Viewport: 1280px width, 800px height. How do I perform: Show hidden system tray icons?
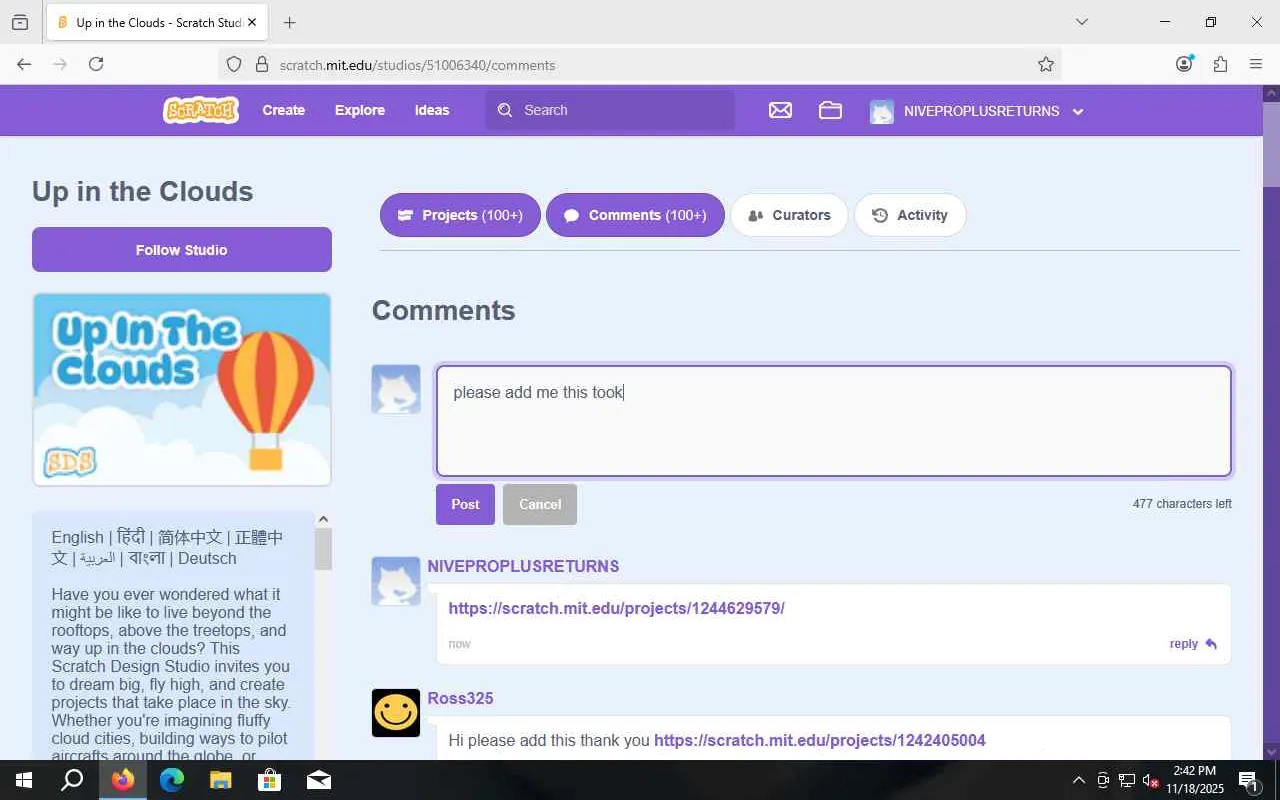(1078, 780)
